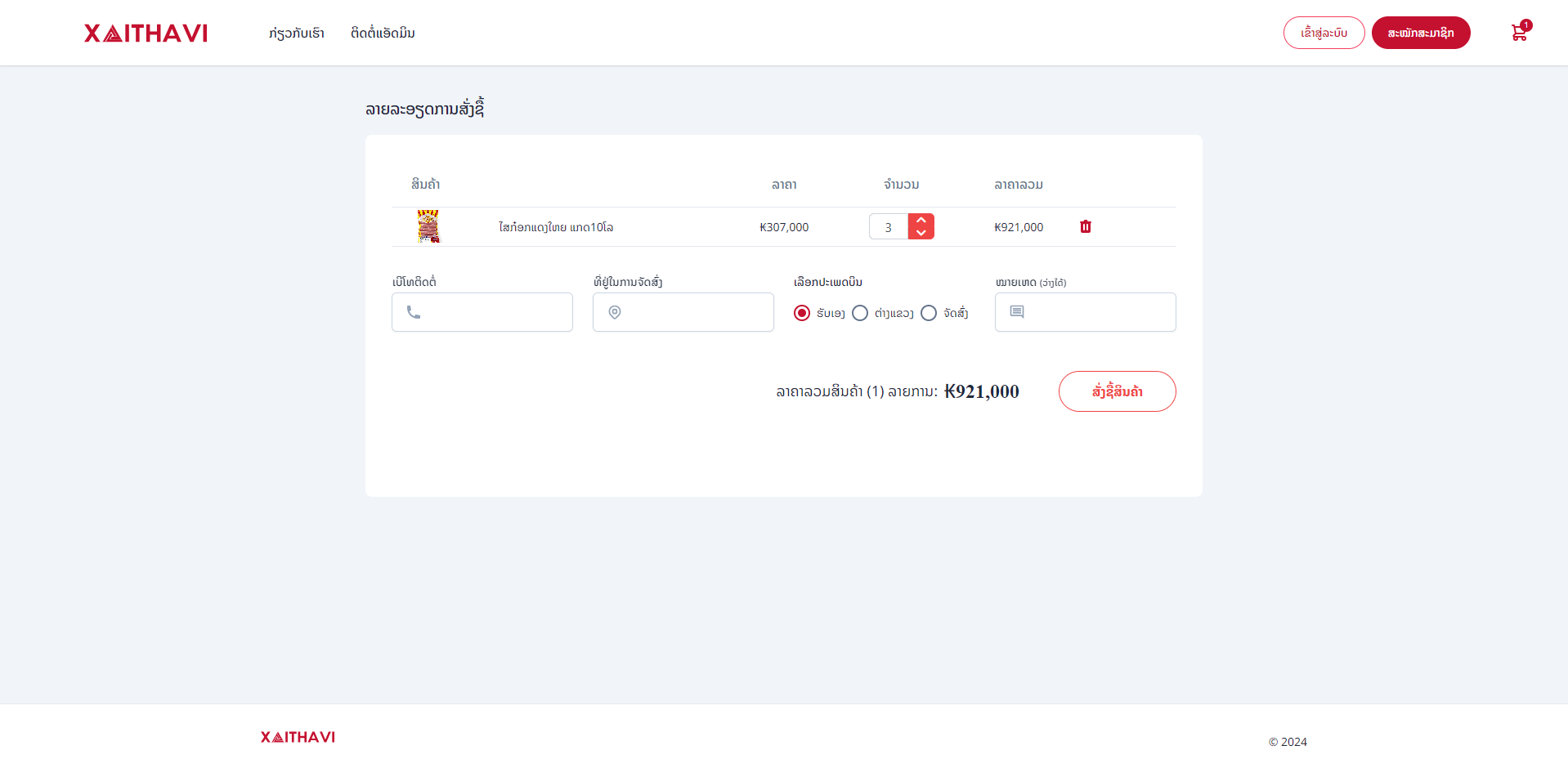Open the ຕິດຕໍ່ແອັດມິນ navigation link

tap(383, 33)
